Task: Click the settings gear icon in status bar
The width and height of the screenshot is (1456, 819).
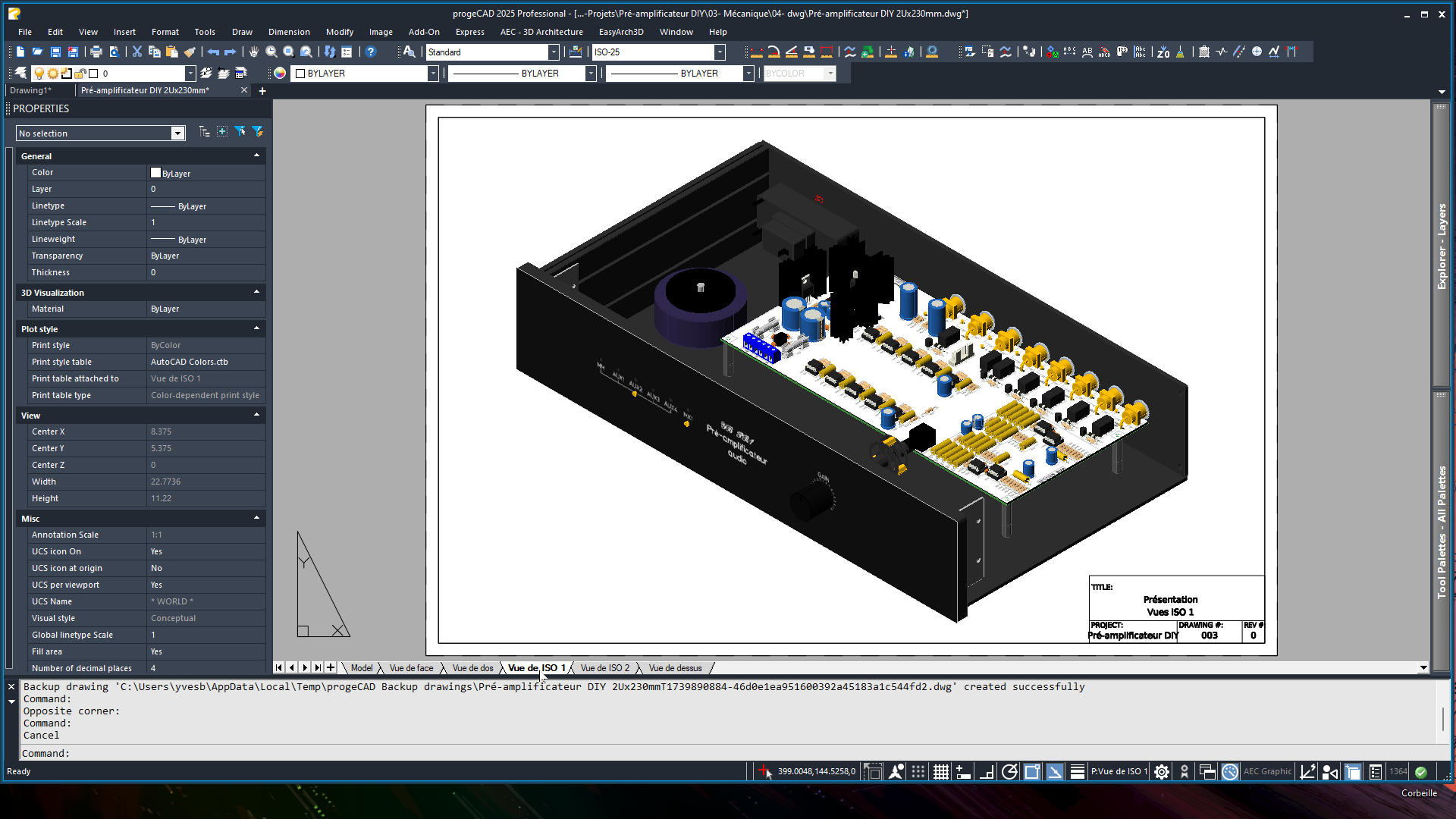Action: tap(1162, 772)
